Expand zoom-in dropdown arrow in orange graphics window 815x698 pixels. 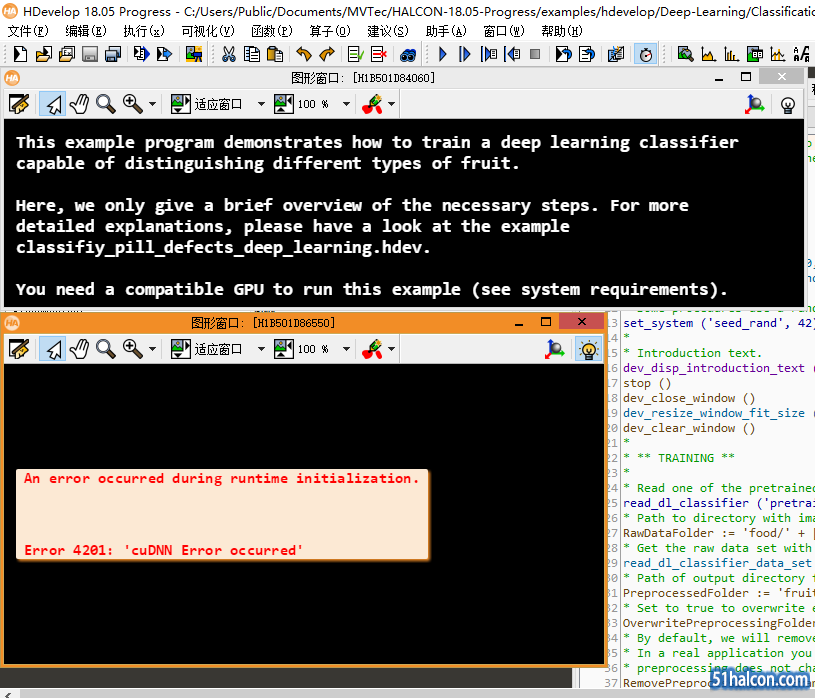pos(152,349)
